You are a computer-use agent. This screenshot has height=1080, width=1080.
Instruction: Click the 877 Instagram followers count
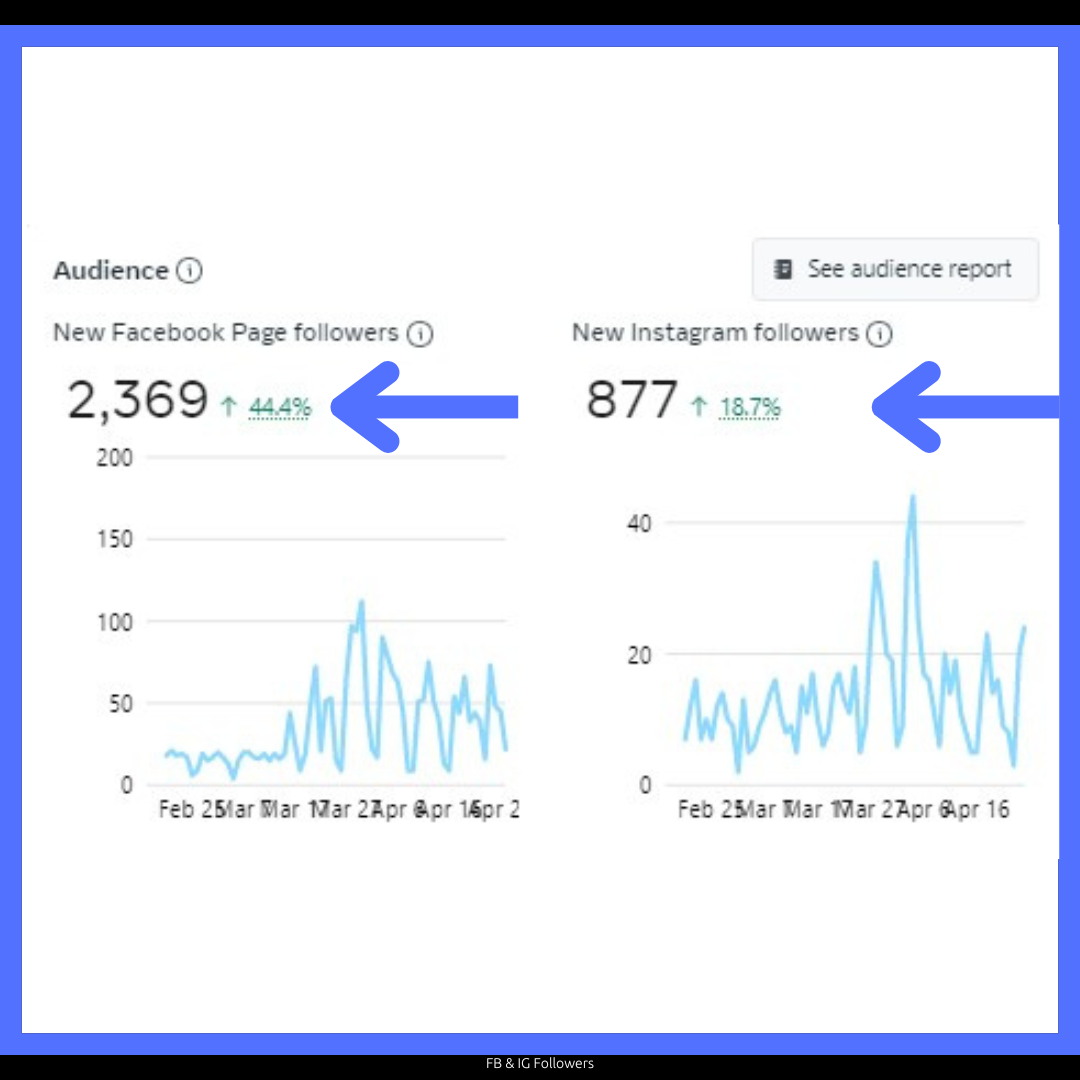(632, 399)
